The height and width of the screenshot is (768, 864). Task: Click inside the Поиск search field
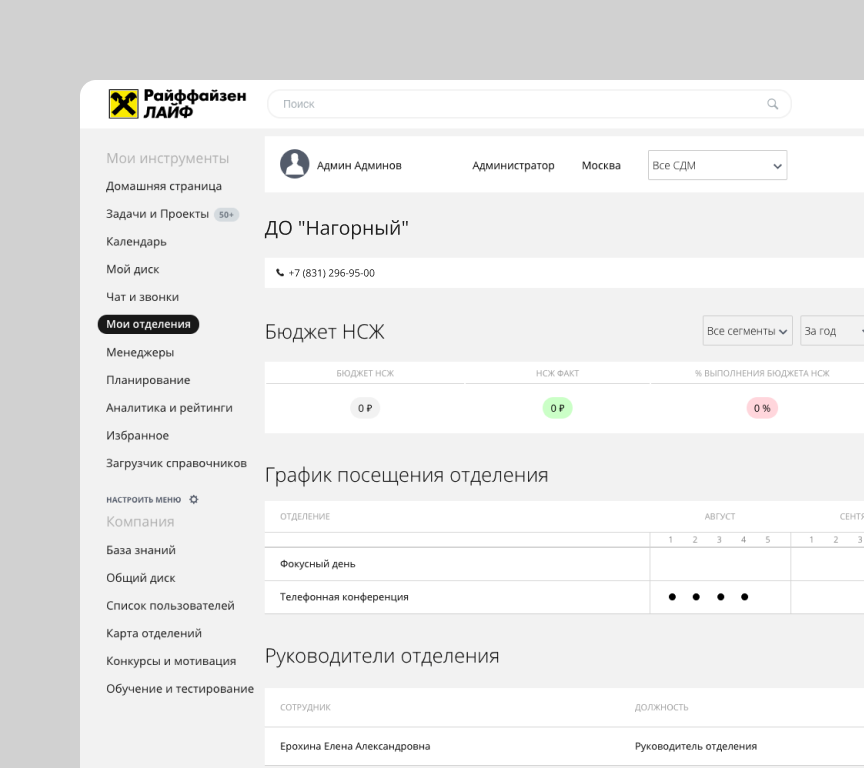pos(400,104)
